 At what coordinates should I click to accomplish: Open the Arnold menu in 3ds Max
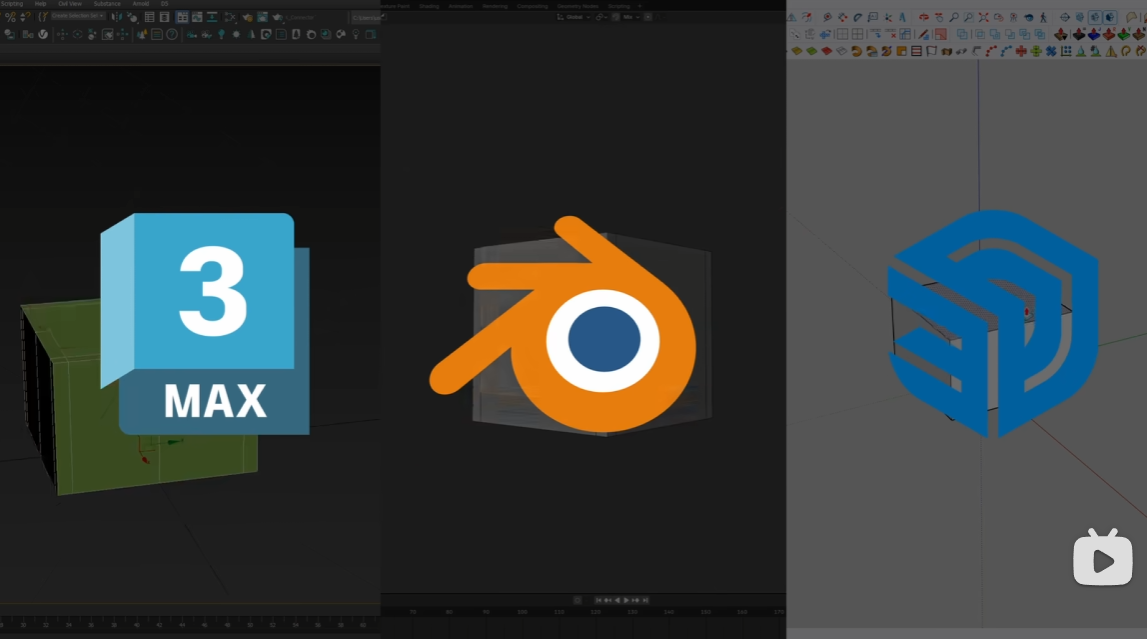tap(140, 4)
